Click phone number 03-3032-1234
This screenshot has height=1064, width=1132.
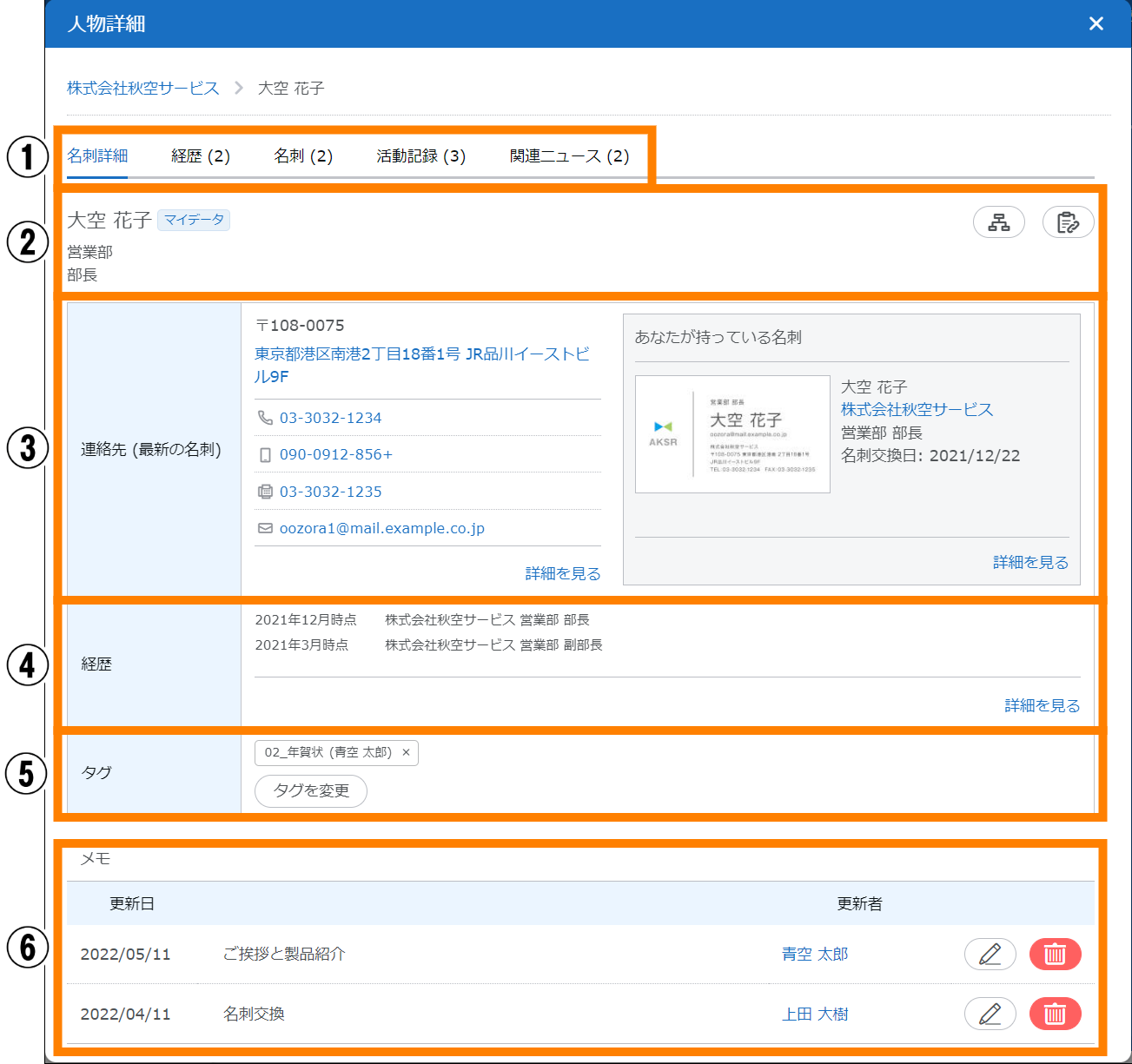pos(330,418)
